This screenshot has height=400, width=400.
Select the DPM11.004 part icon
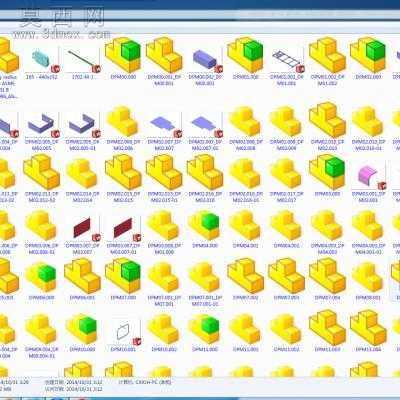point(368,328)
